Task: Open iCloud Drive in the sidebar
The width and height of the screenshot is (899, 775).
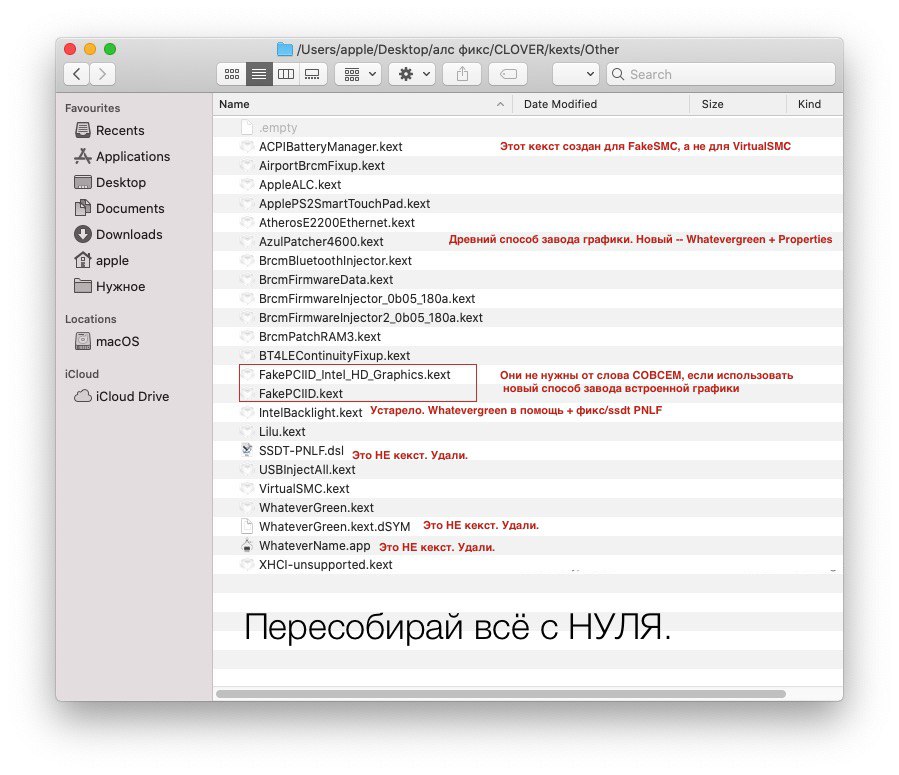Action: pos(122,396)
